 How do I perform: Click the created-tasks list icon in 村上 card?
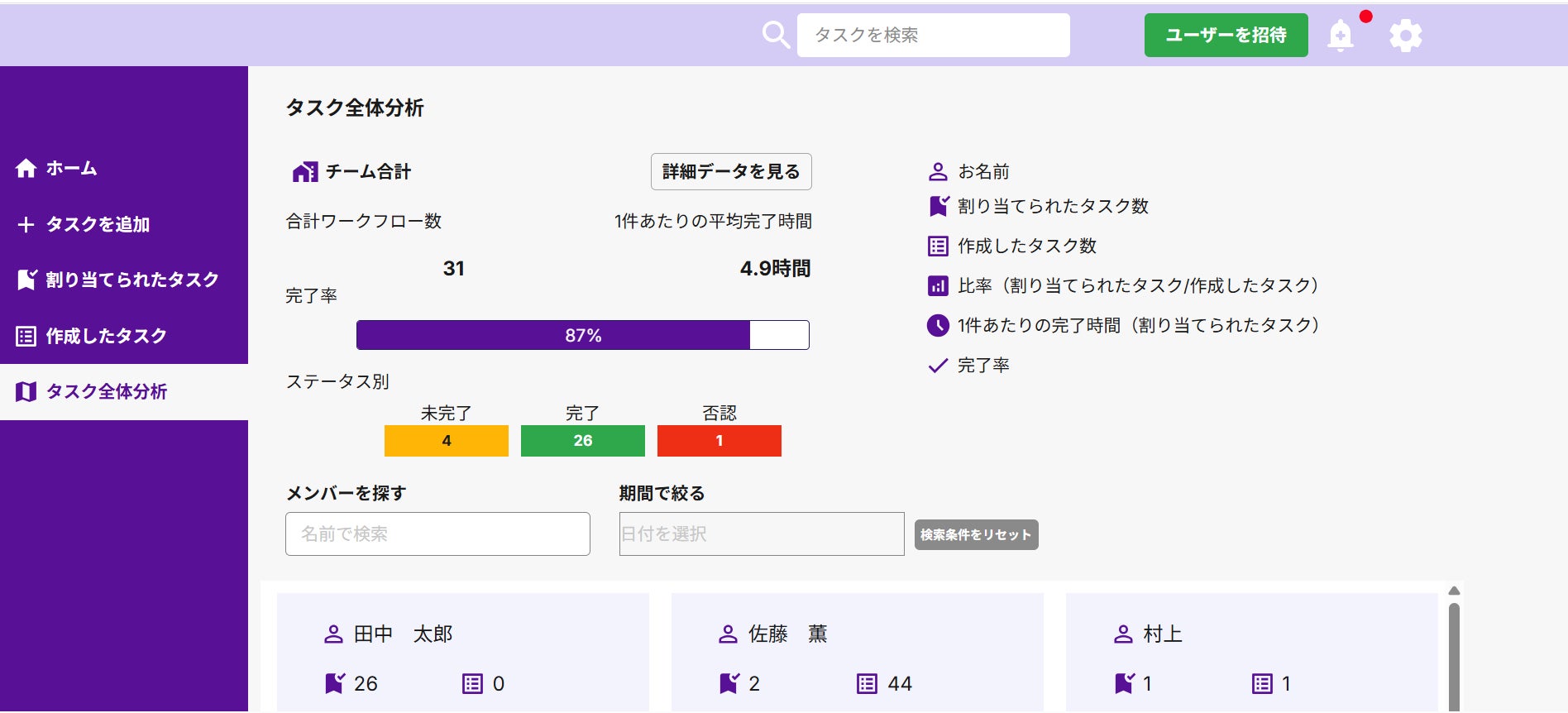coord(1262,683)
